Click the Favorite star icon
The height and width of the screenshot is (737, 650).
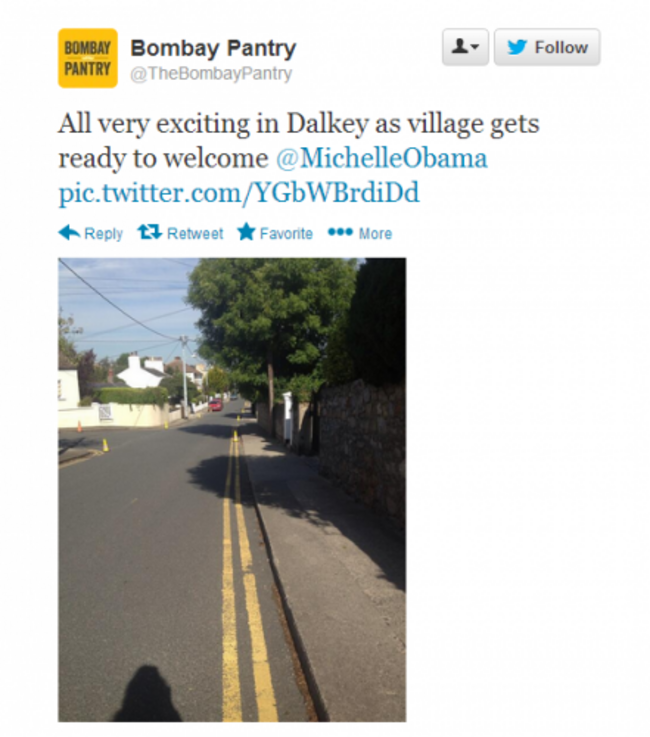tap(246, 232)
